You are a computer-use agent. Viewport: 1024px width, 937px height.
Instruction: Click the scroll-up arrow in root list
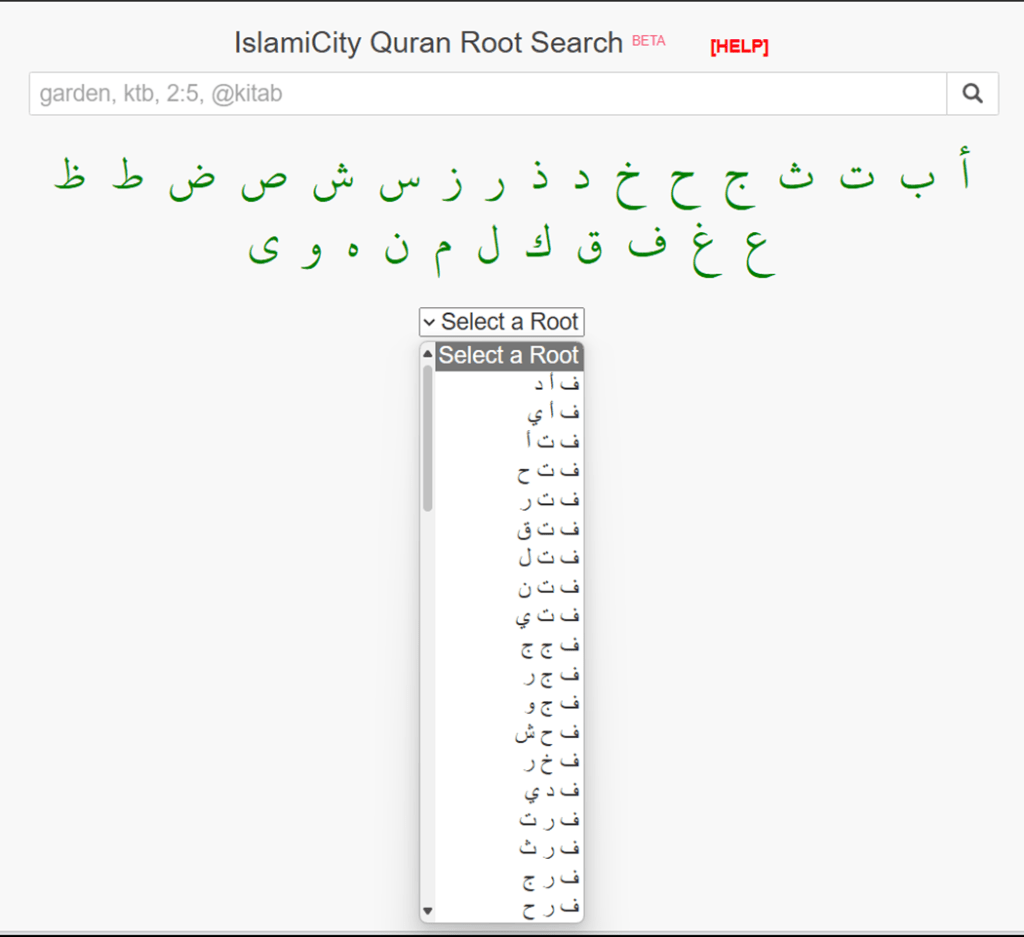coord(428,354)
